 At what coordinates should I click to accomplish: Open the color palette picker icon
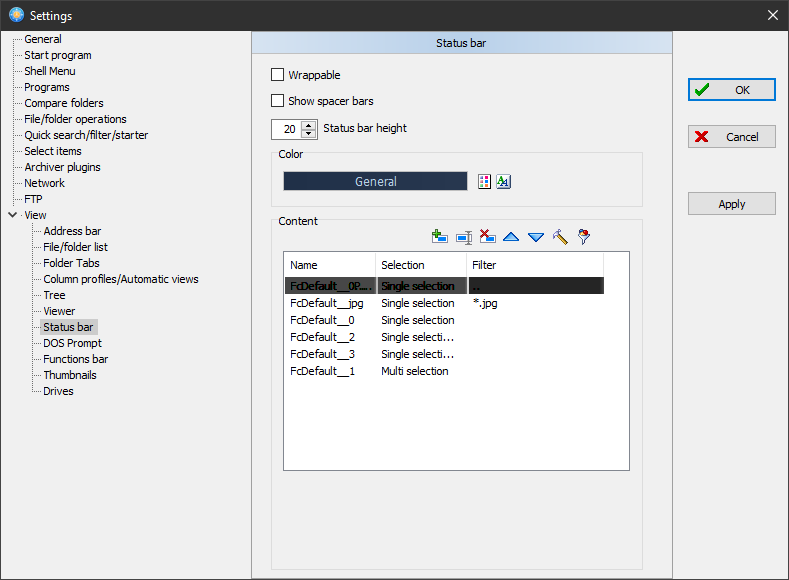pyautogui.click(x=485, y=181)
